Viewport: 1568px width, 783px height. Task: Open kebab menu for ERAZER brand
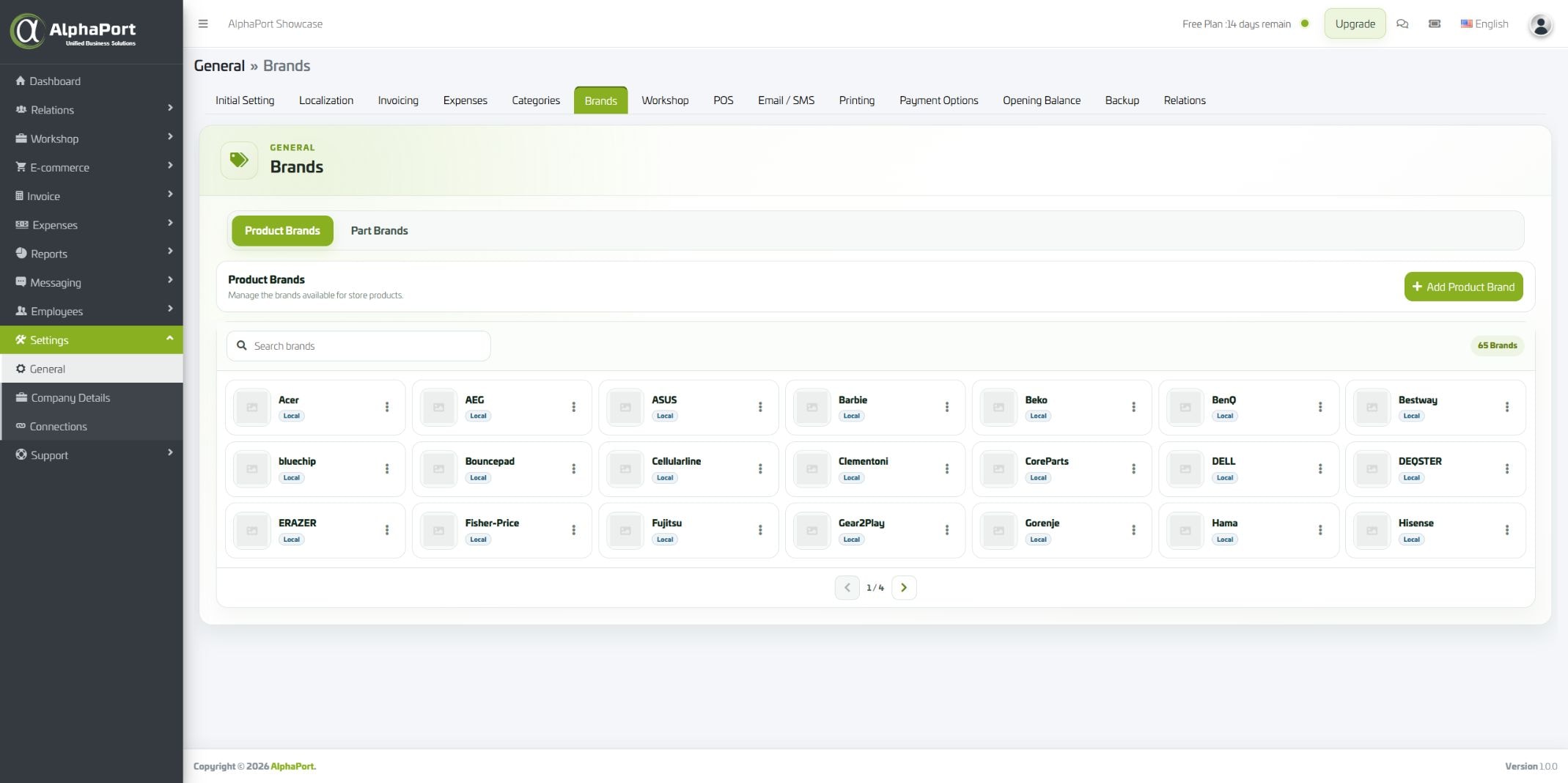[x=387, y=530]
